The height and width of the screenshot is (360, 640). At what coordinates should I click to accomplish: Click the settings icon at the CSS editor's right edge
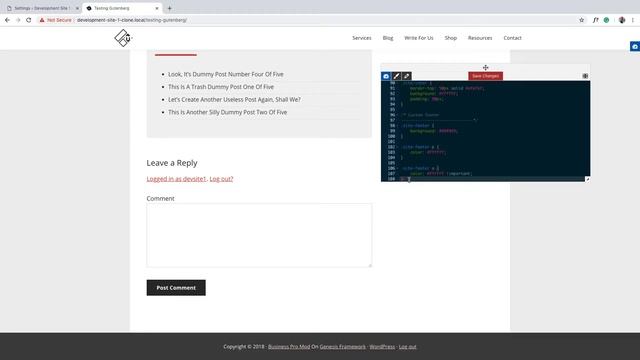pyautogui.click(x=585, y=76)
